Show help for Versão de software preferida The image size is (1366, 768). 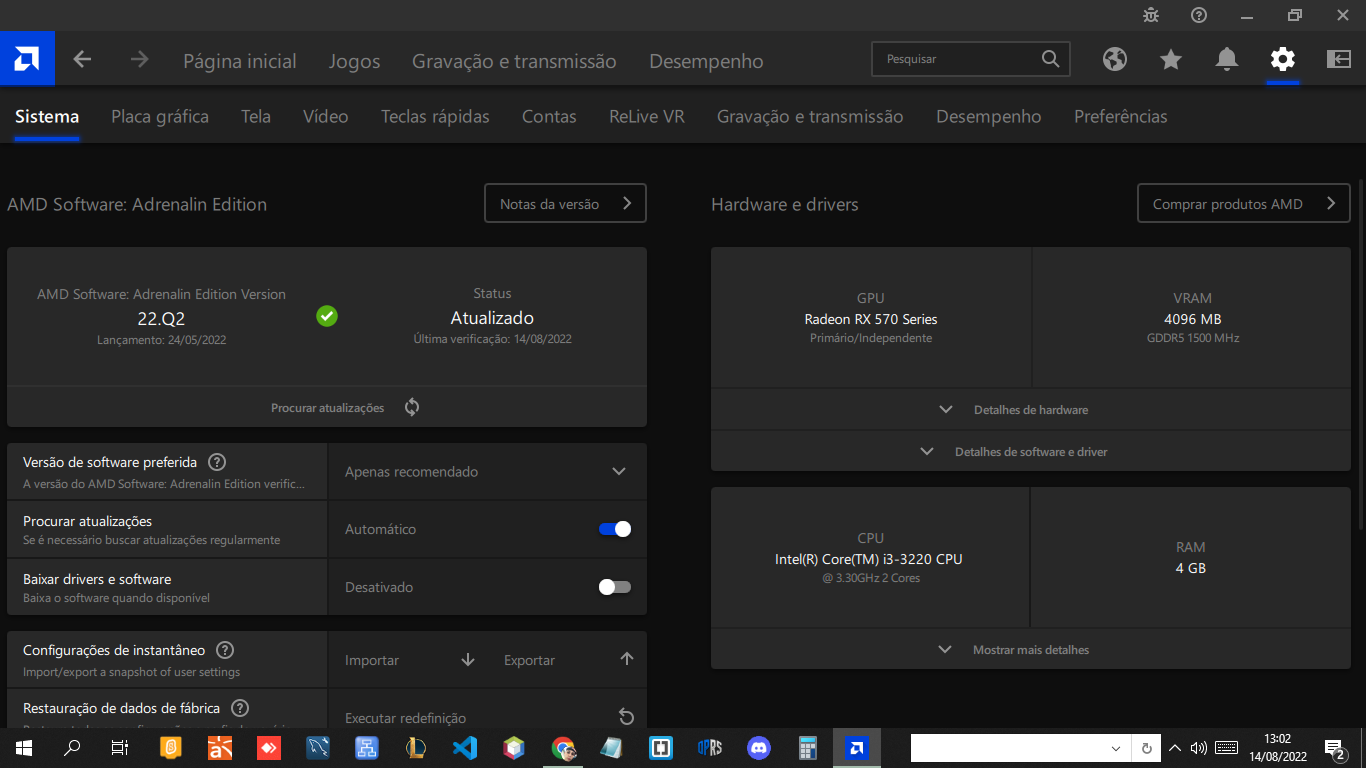point(216,462)
